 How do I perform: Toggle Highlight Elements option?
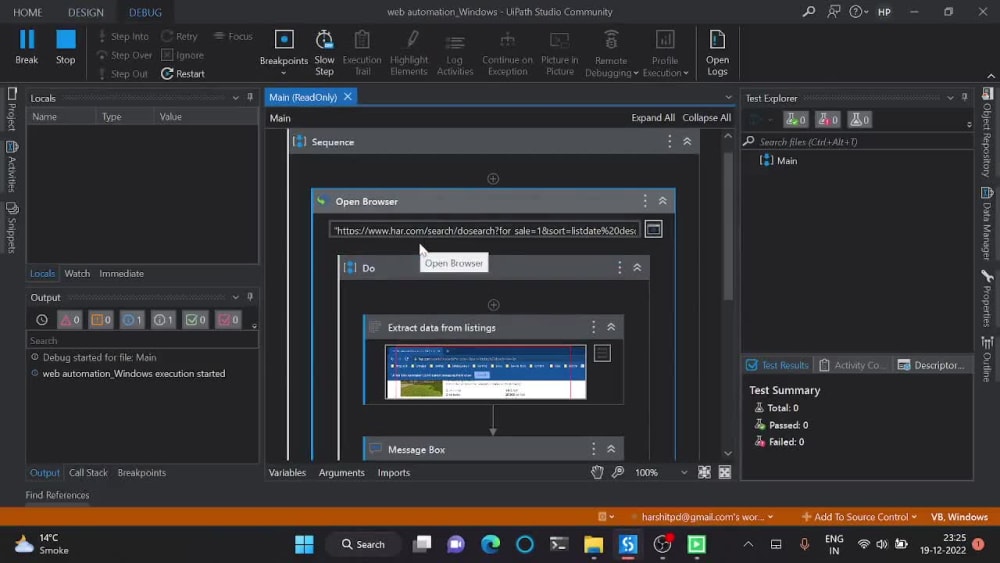pos(409,53)
